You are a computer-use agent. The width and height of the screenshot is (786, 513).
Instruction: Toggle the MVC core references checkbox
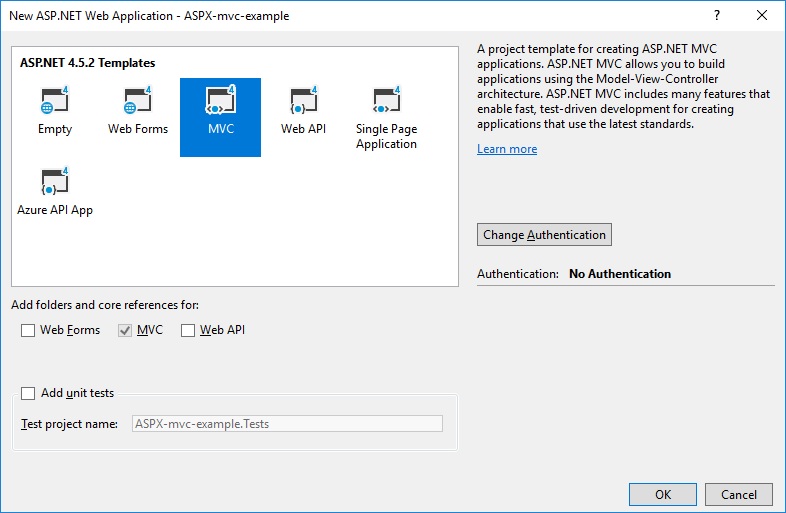click(x=126, y=330)
